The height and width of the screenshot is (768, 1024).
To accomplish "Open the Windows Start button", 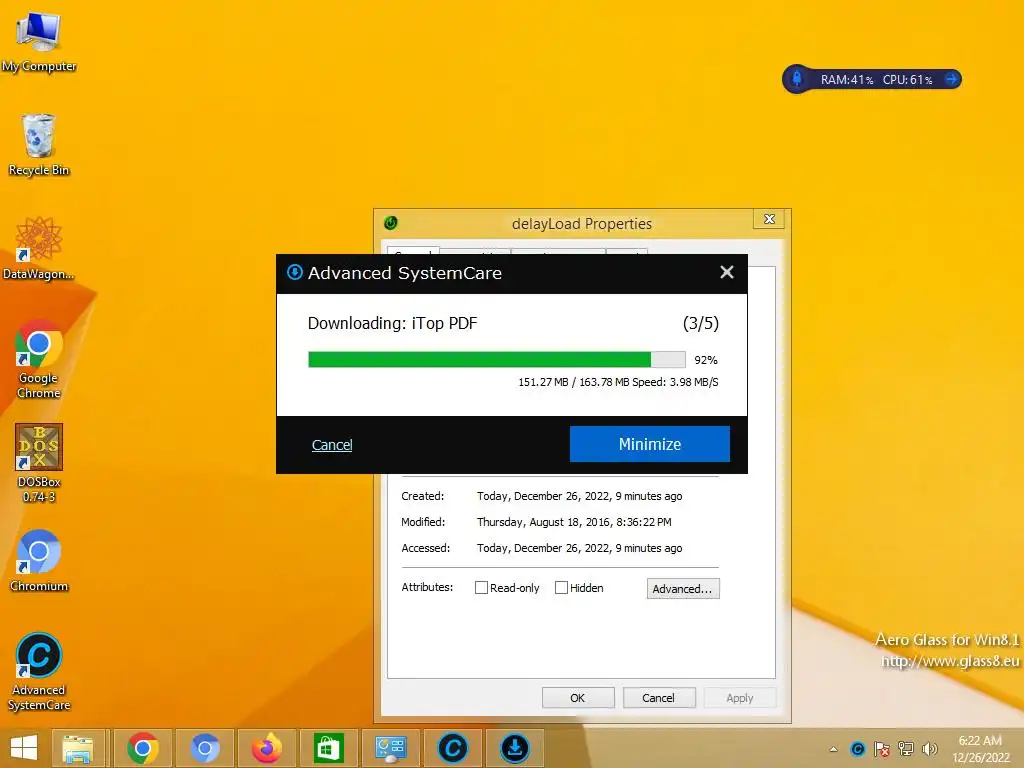I will pos(24,748).
